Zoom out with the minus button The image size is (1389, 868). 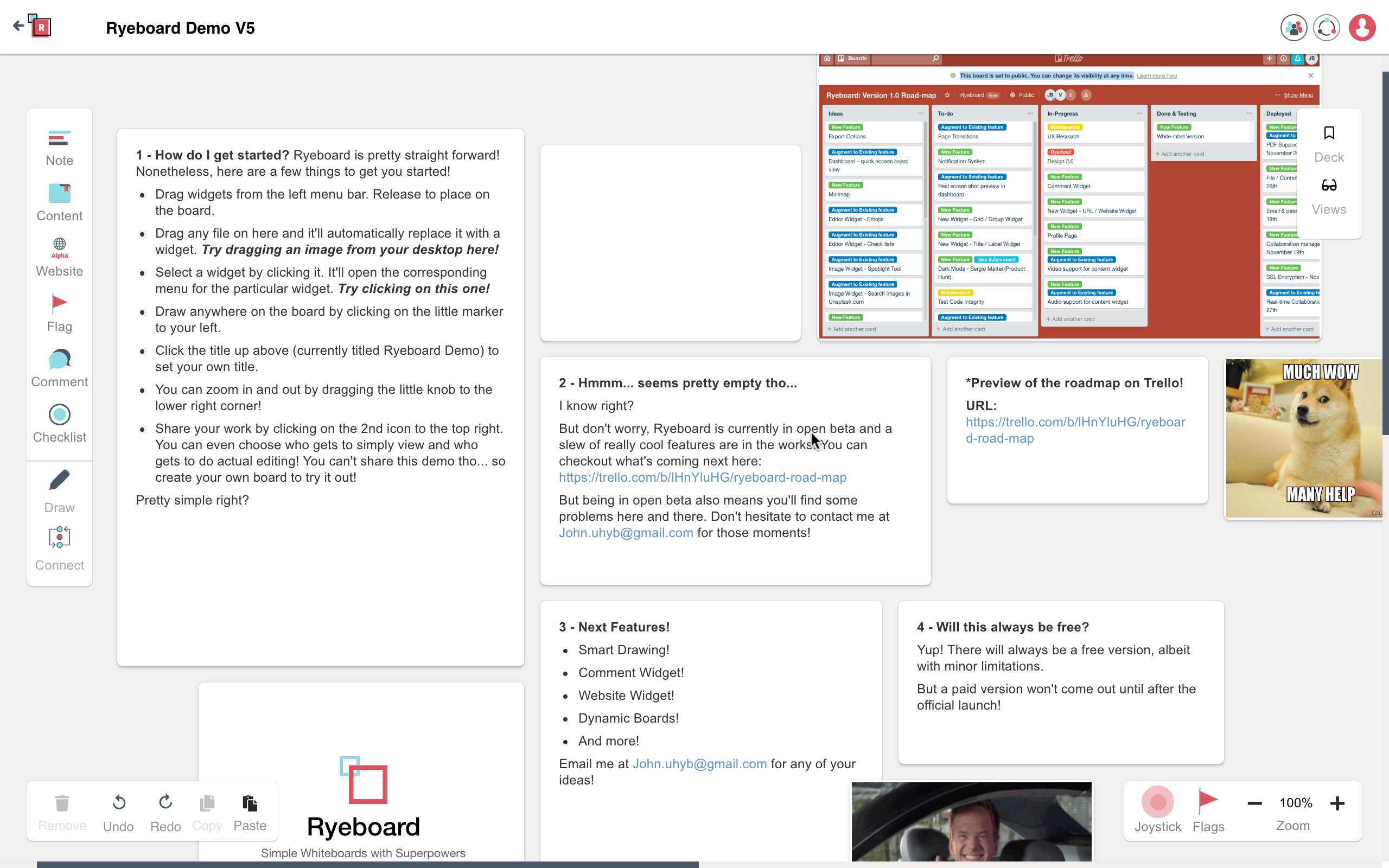coord(1254,803)
